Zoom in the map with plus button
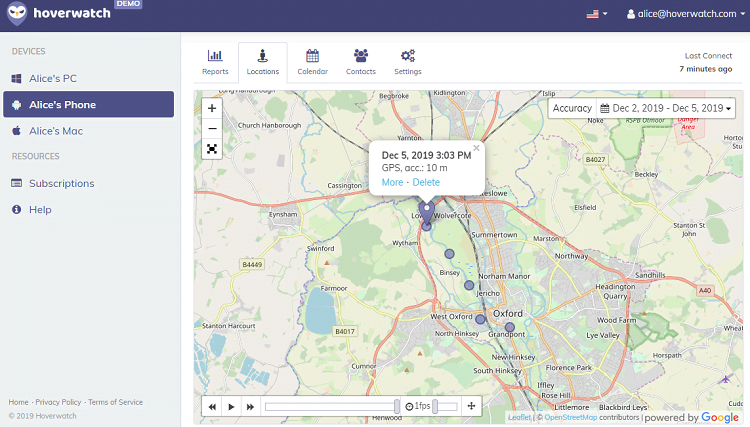The height and width of the screenshot is (427, 750). click(212, 109)
